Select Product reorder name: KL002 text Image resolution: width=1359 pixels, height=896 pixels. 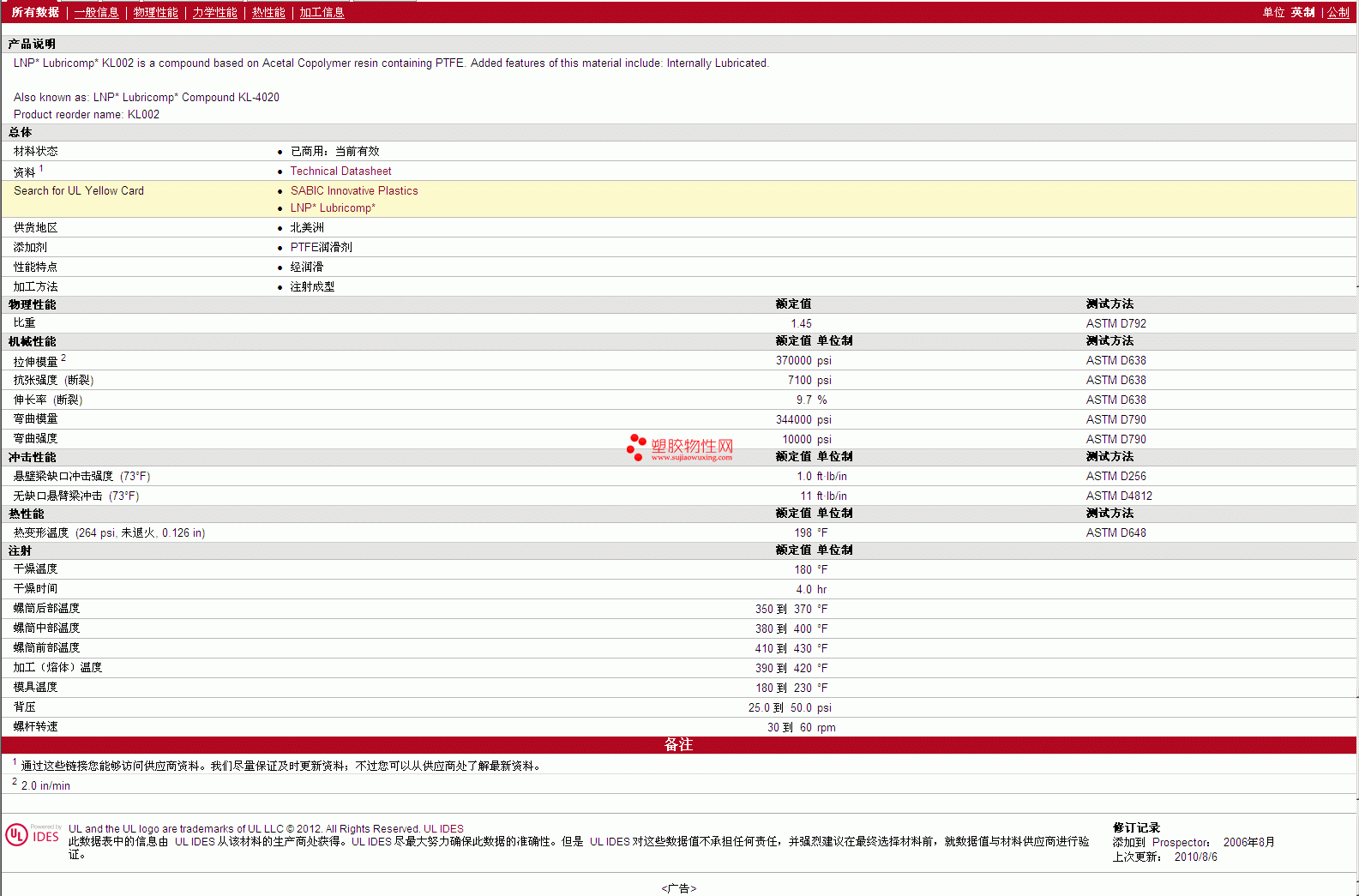click(87, 114)
